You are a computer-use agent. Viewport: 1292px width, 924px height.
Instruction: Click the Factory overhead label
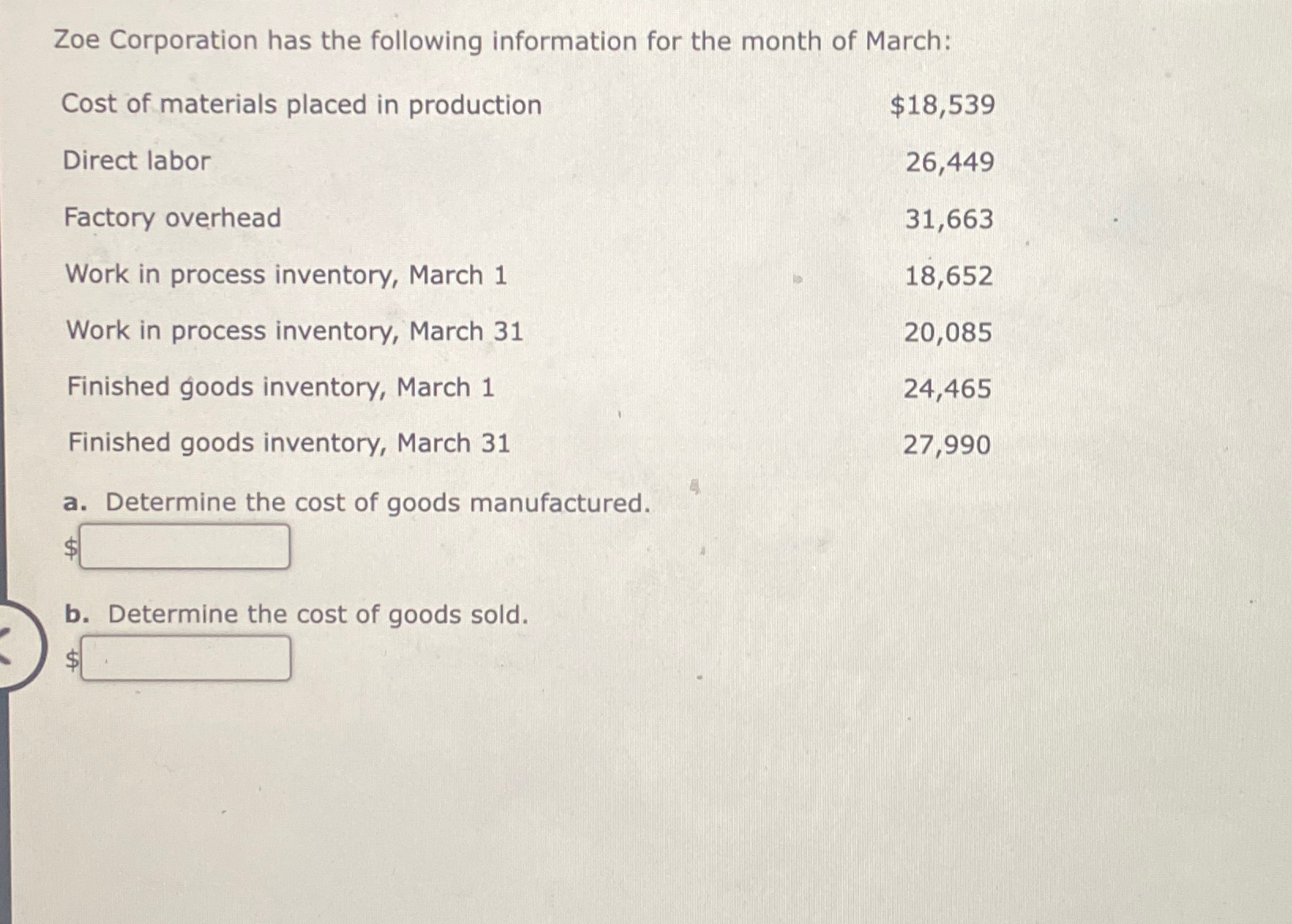pos(172,219)
